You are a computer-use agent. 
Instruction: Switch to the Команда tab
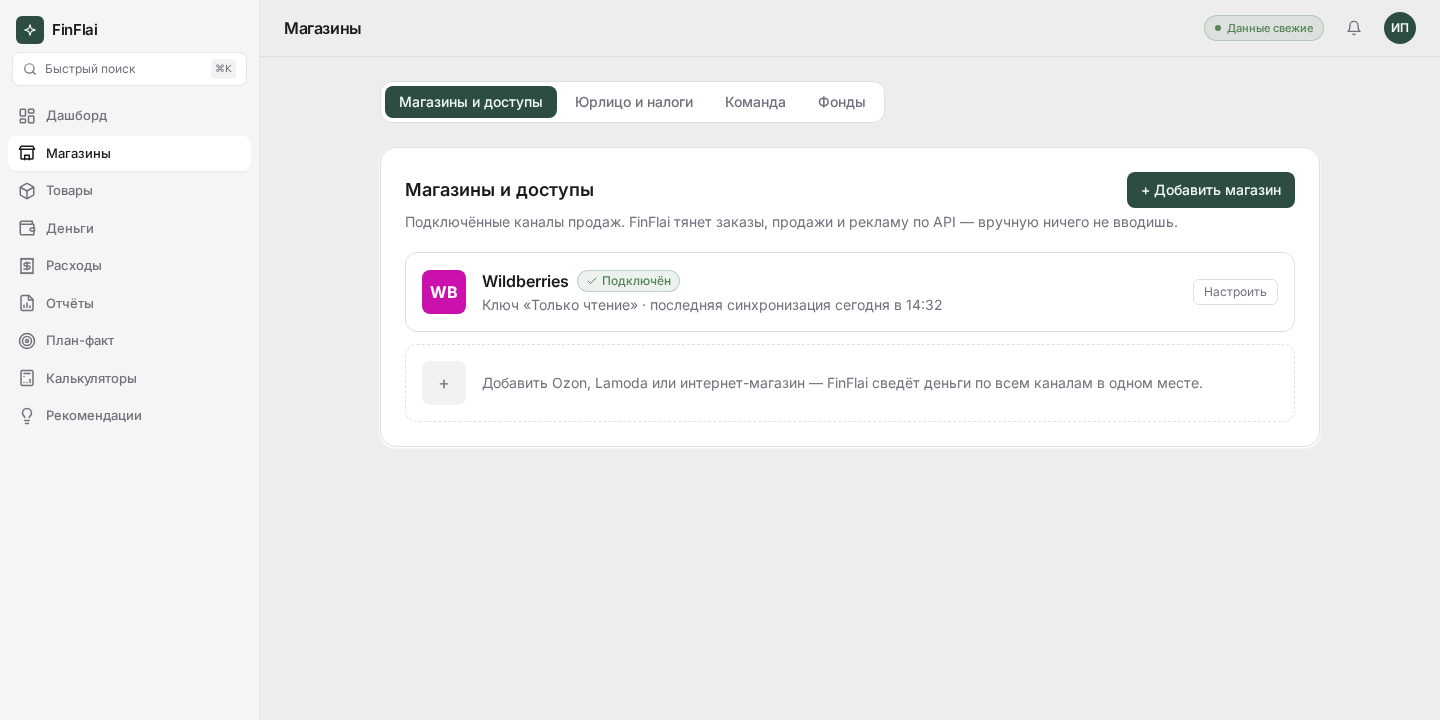pyautogui.click(x=755, y=102)
